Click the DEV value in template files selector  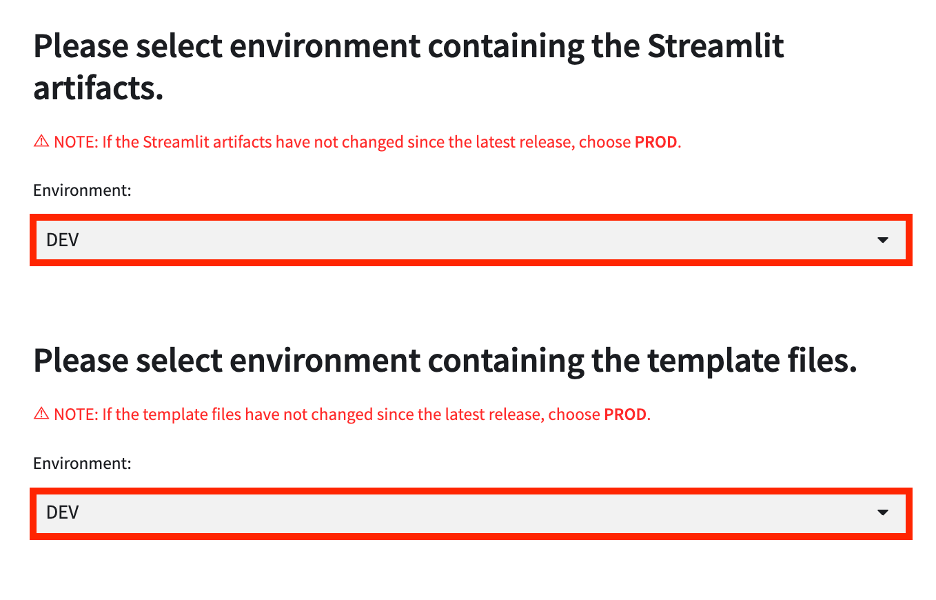click(62, 513)
